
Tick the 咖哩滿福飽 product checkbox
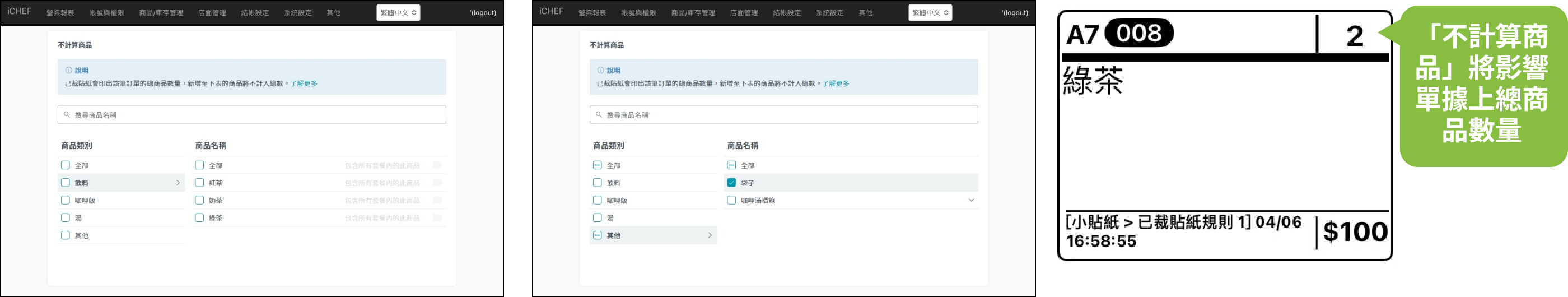(731, 200)
